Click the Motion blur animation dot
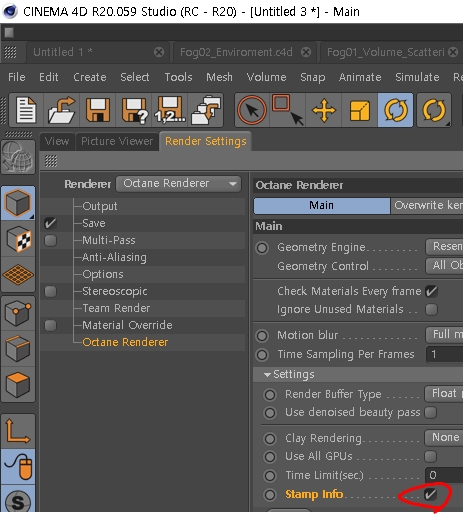This screenshot has width=463, height=514. [x=262, y=336]
